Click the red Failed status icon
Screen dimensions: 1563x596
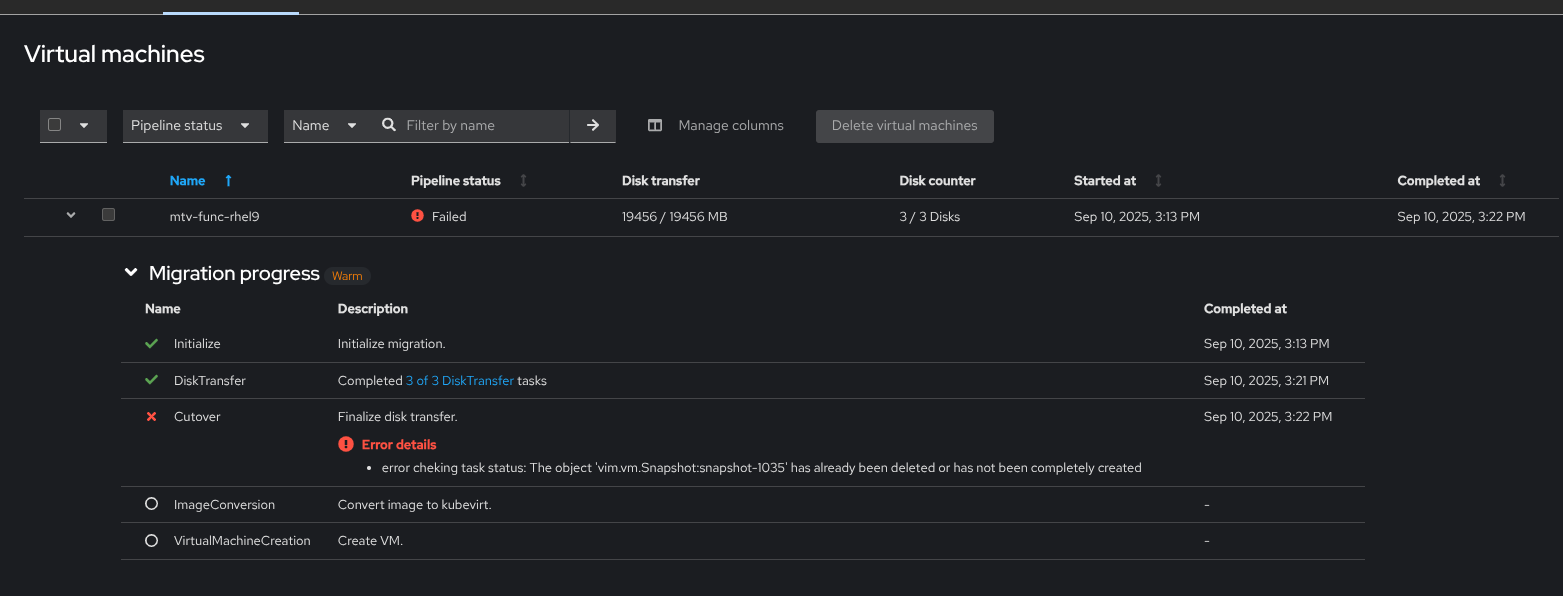(x=418, y=216)
